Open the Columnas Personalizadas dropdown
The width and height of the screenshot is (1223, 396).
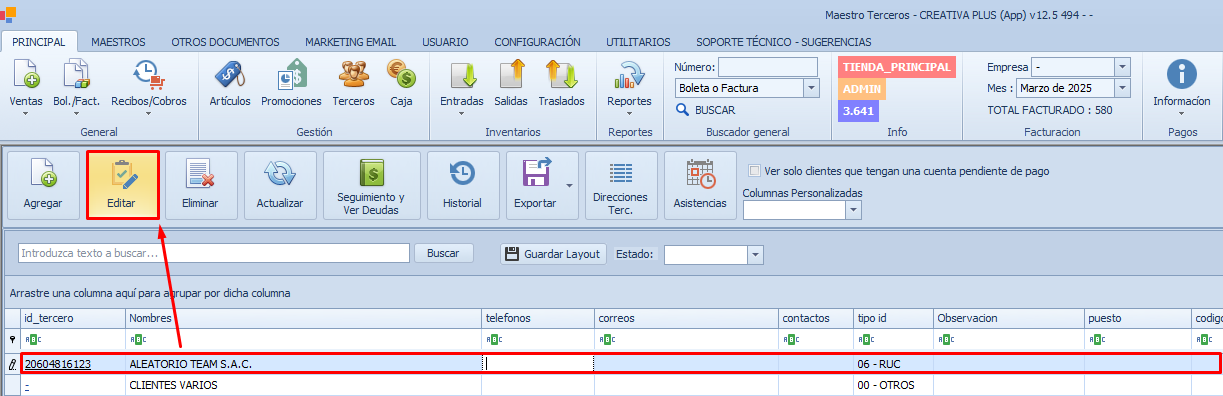(x=853, y=210)
